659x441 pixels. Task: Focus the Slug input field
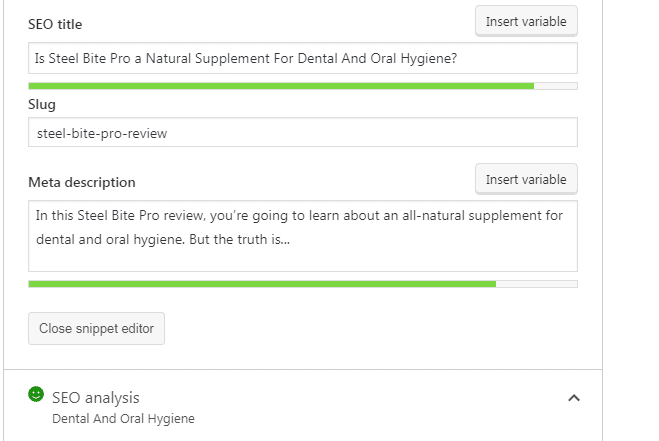coord(302,132)
